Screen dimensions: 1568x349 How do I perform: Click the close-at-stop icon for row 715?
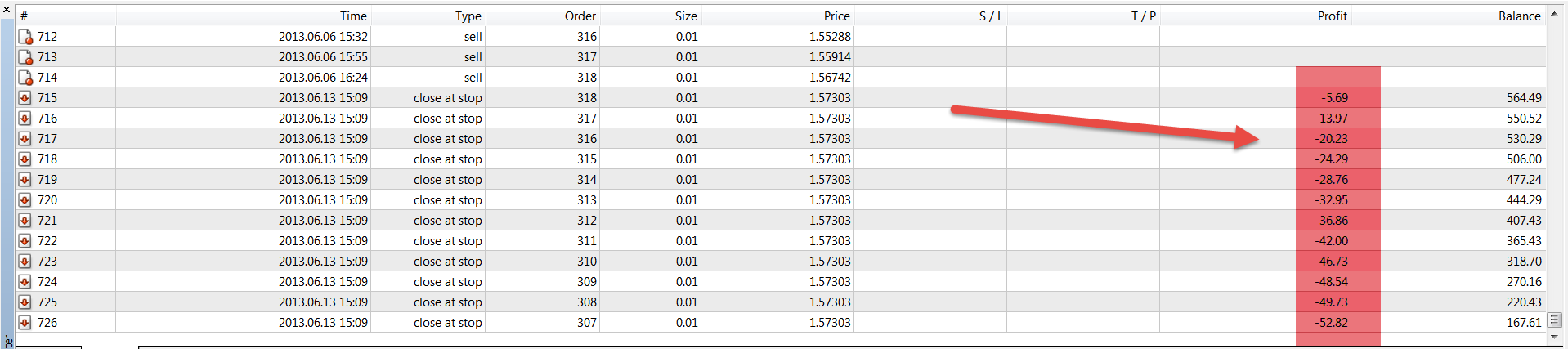tap(25, 98)
